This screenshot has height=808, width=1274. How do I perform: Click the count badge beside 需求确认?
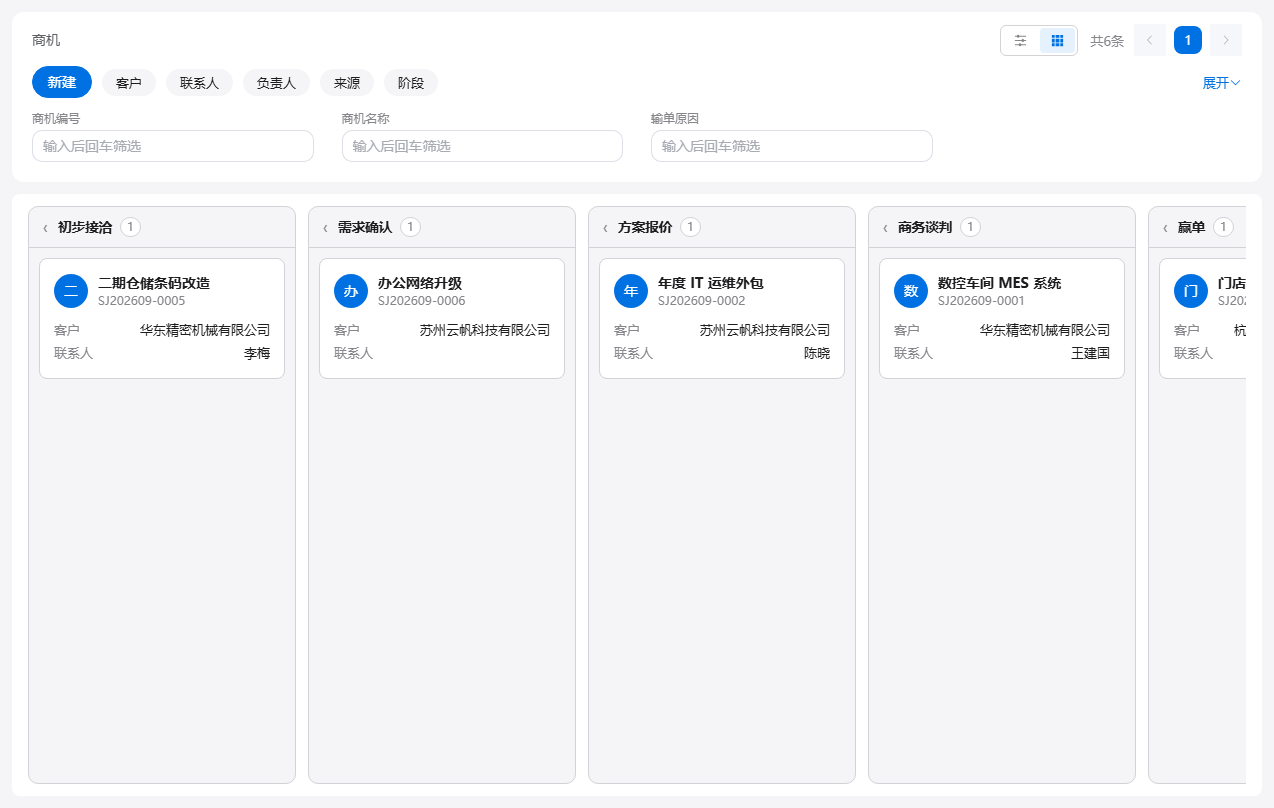point(411,227)
